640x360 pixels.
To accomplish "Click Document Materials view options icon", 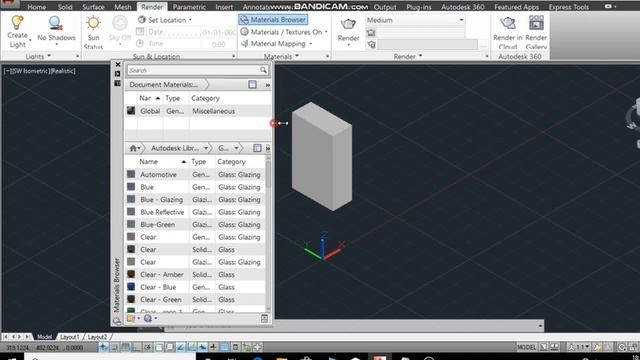I will click(252, 84).
